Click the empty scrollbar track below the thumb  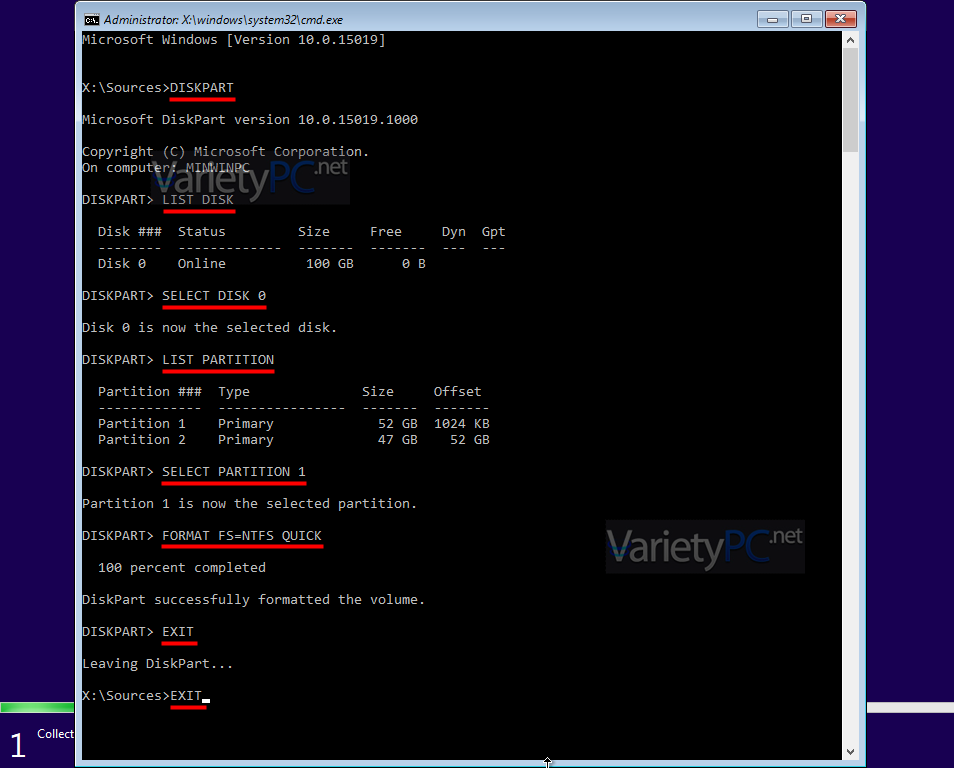[x=850, y=450]
